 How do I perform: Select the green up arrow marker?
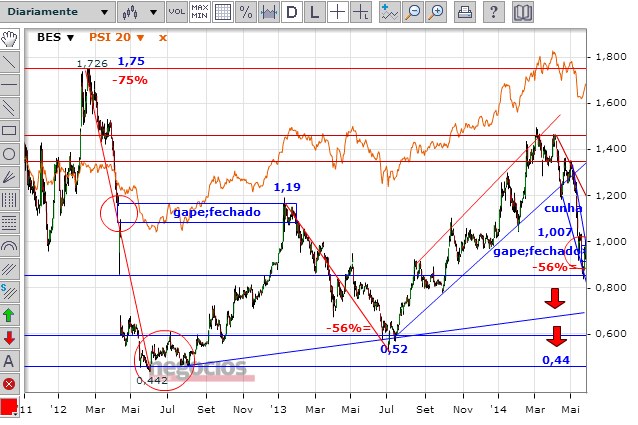click(9, 315)
